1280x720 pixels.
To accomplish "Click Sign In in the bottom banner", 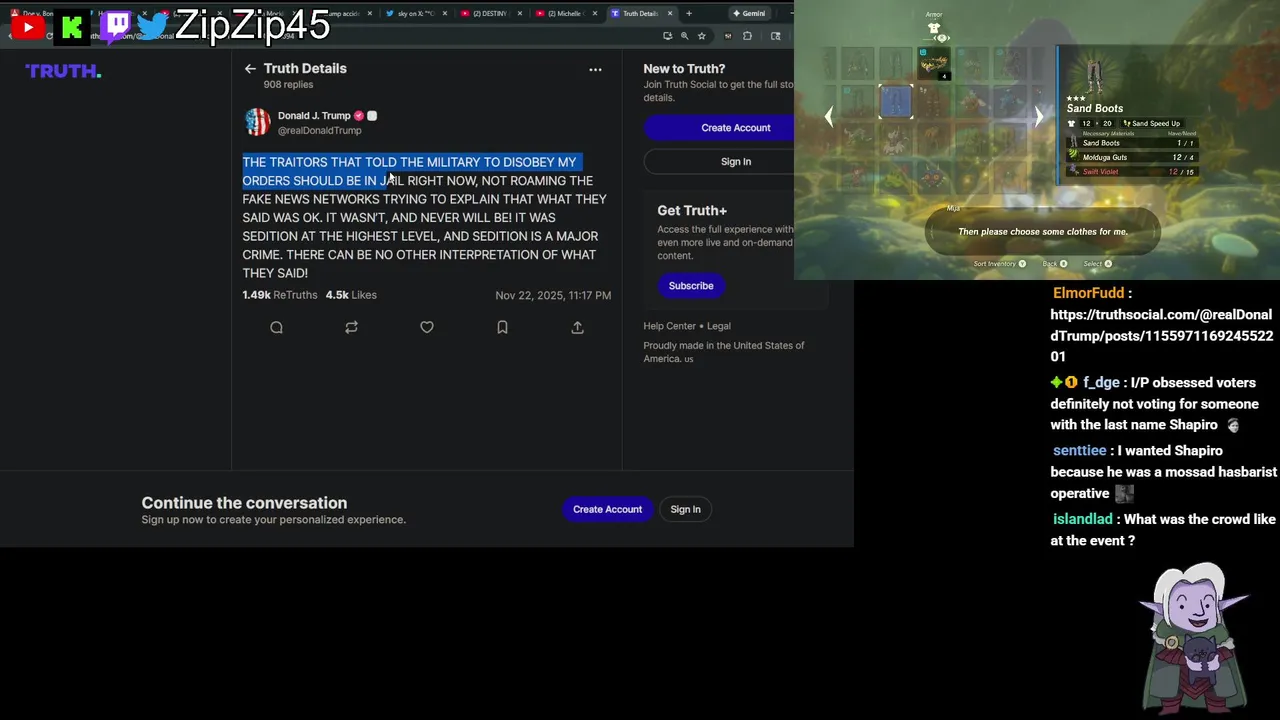I will [x=685, y=509].
